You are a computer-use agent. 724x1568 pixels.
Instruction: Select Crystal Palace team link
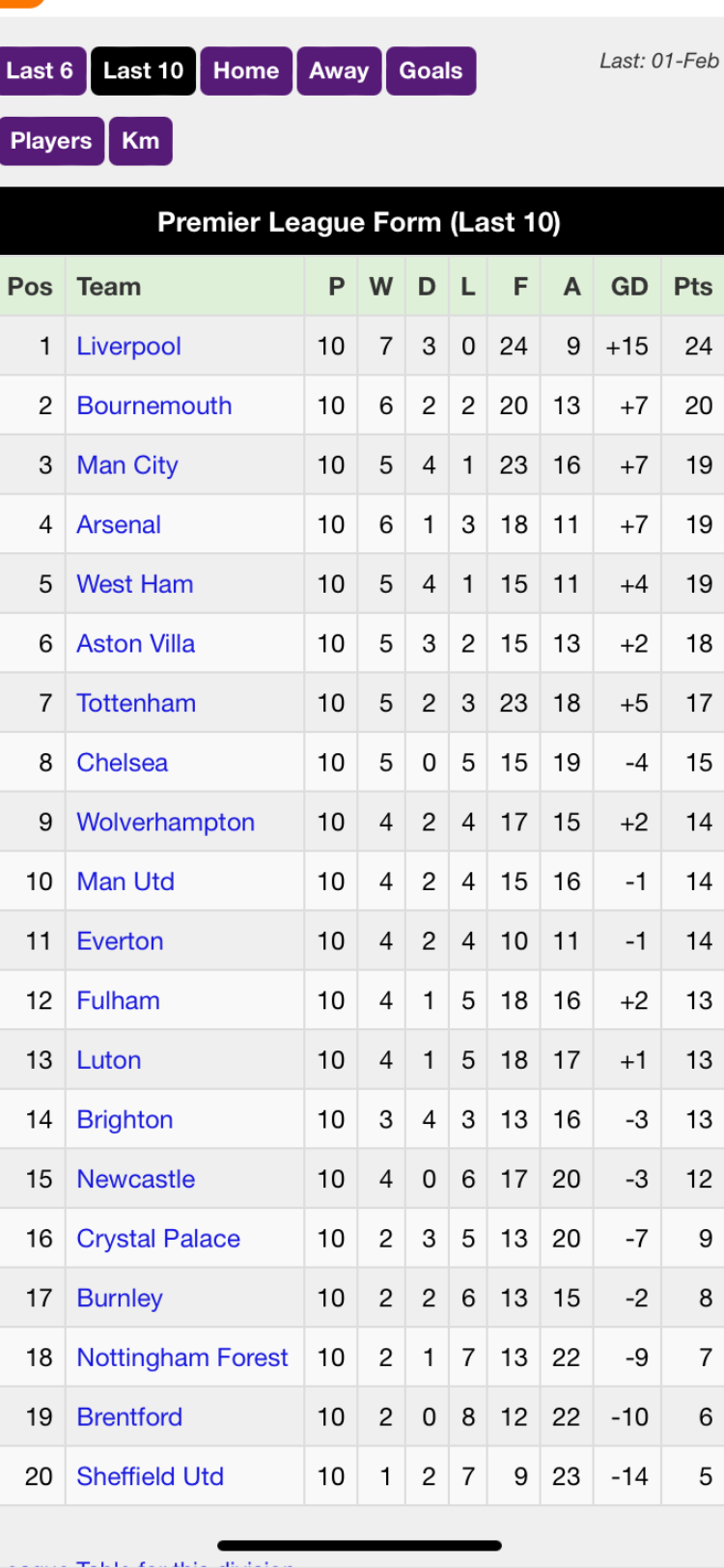coord(158,1239)
